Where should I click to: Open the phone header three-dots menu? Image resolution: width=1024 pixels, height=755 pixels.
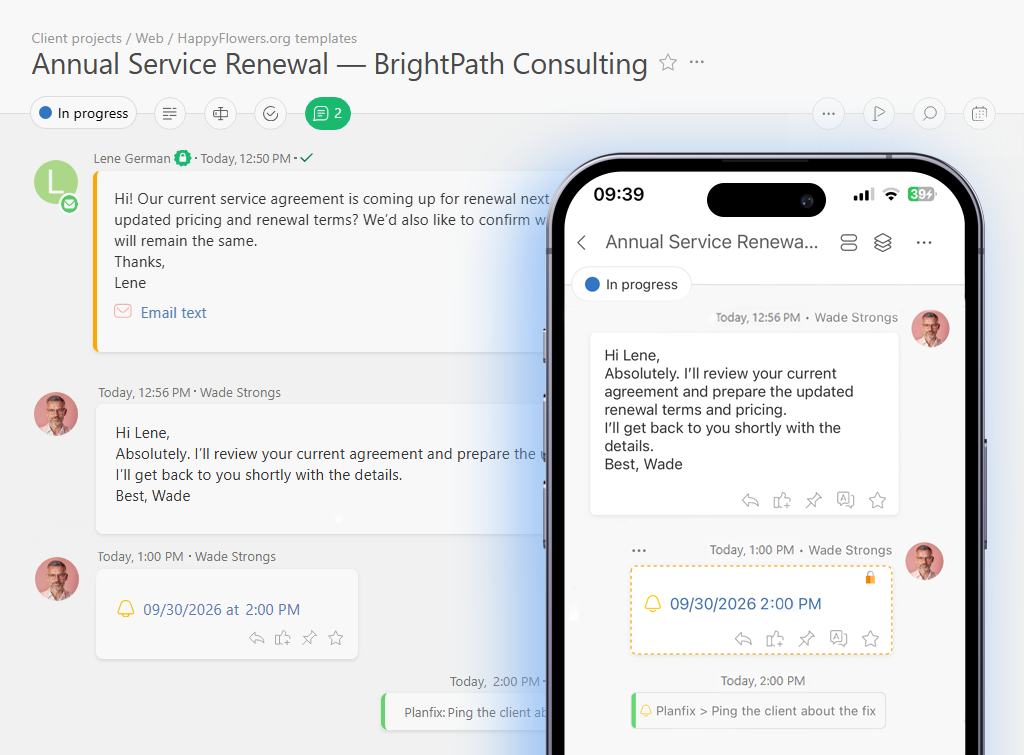point(924,242)
